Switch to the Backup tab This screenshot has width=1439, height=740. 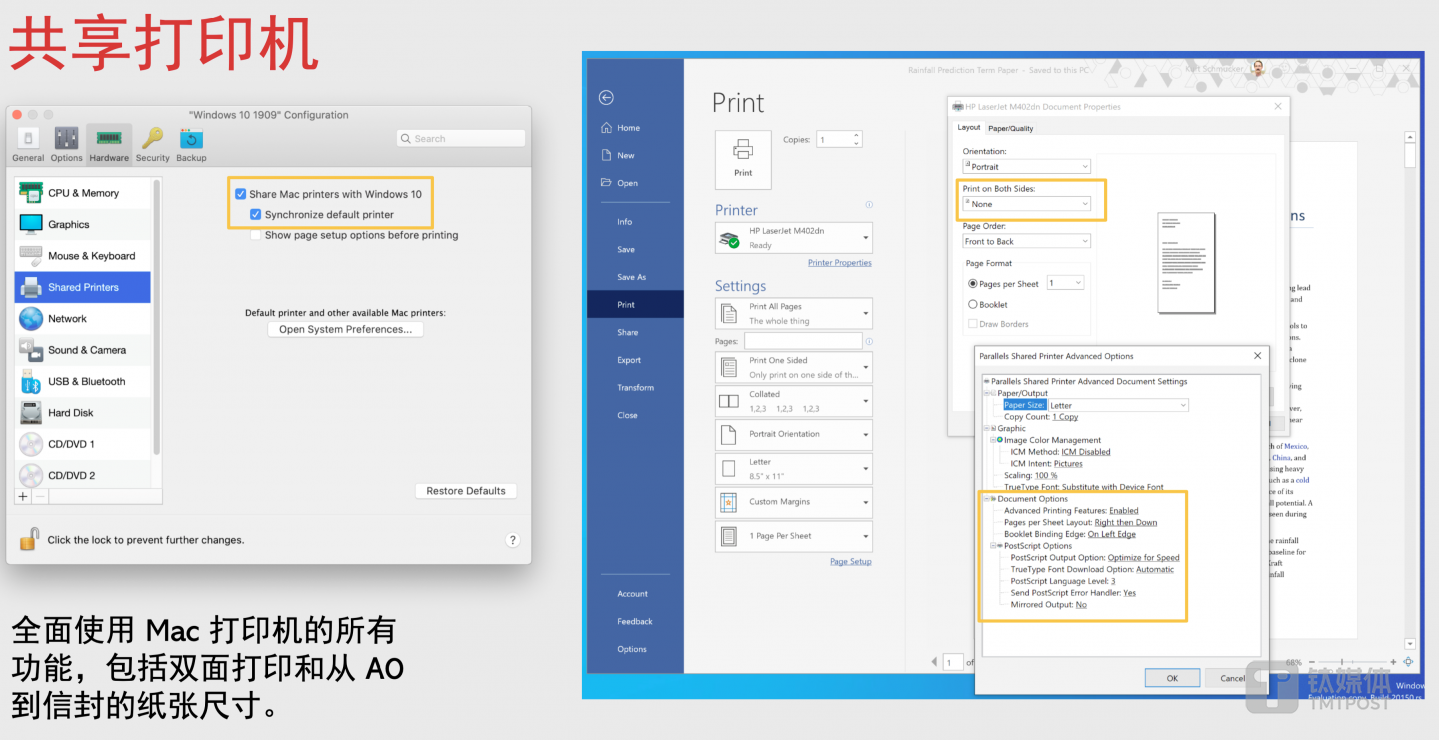click(191, 144)
